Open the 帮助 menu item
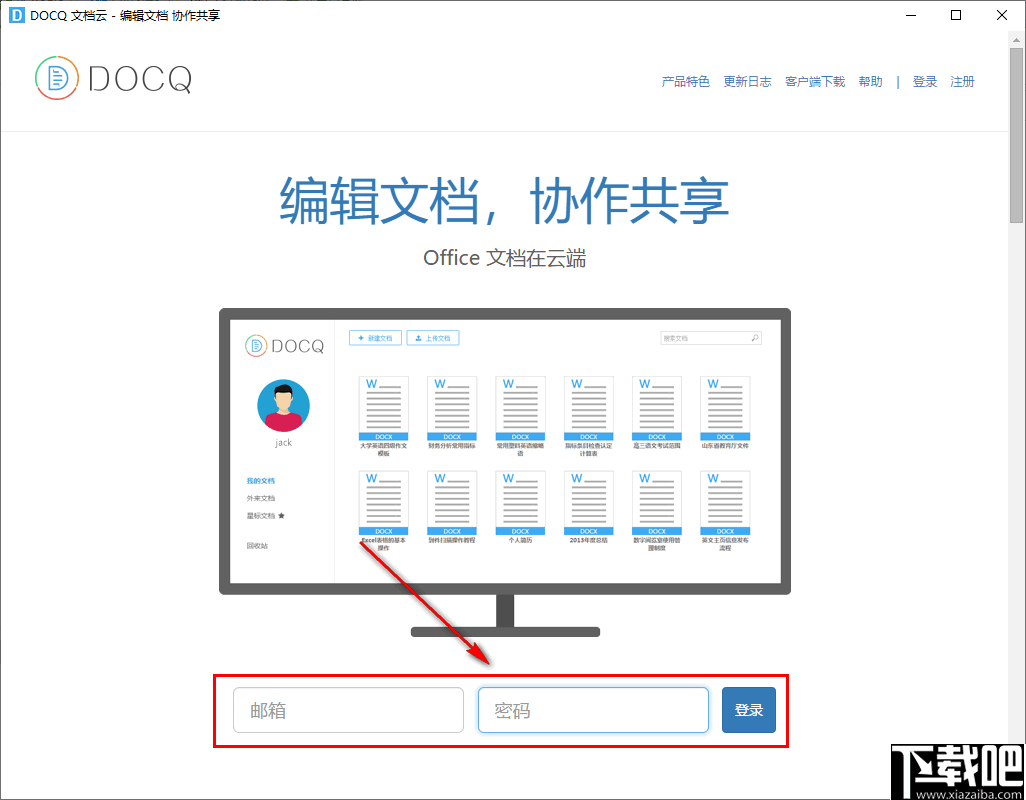 [x=870, y=81]
